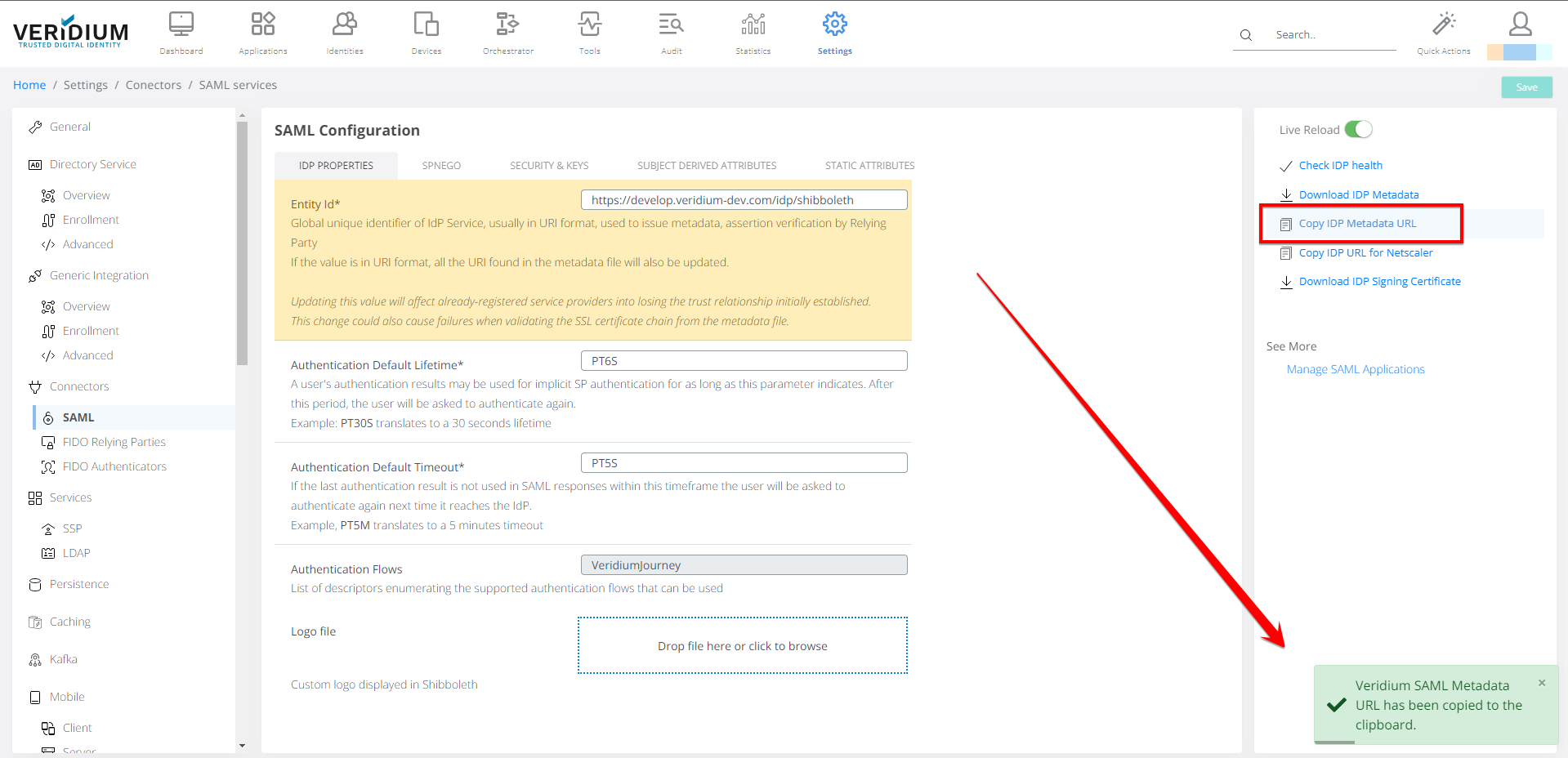
Task: Open the Statistics chart icon
Action: [x=753, y=25]
